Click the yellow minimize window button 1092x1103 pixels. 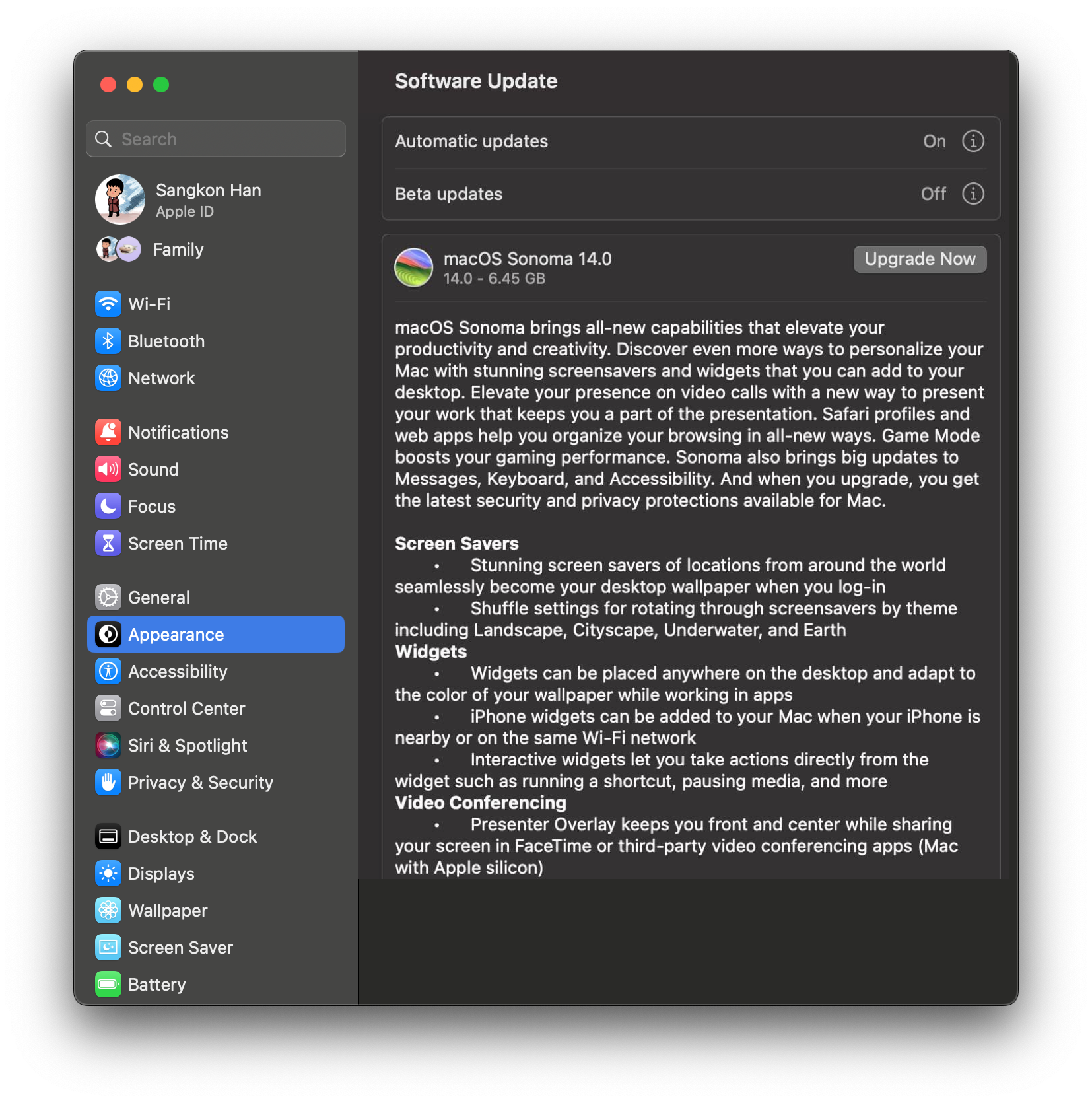coord(135,85)
